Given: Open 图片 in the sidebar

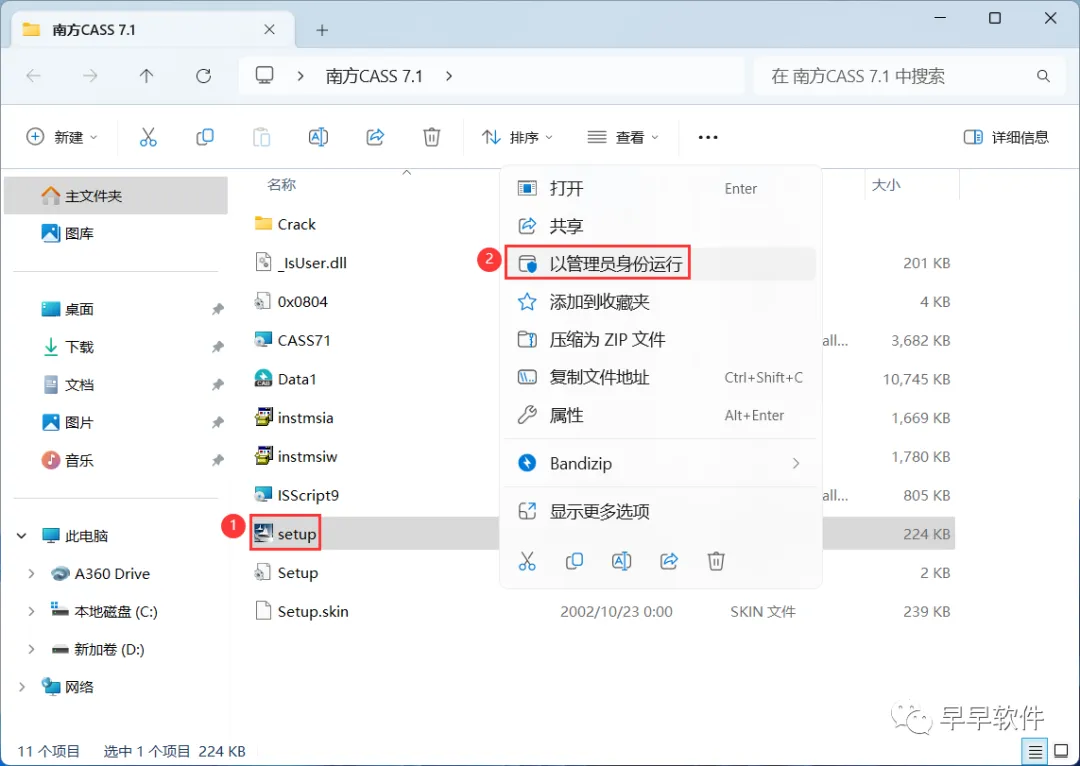Looking at the screenshot, I should point(116,422).
